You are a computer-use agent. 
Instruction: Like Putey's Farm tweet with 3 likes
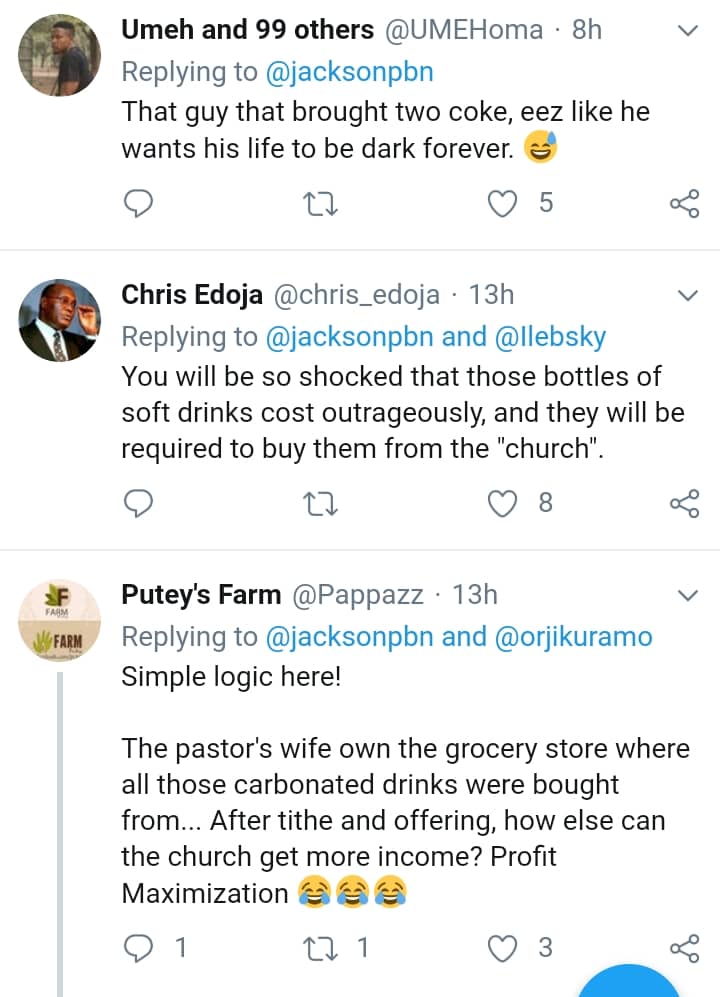(x=500, y=947)
